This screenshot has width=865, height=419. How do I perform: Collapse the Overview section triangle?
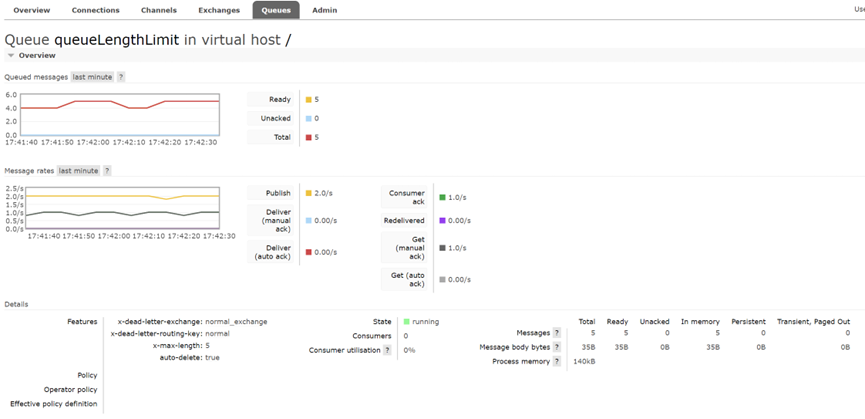(12, 56)
